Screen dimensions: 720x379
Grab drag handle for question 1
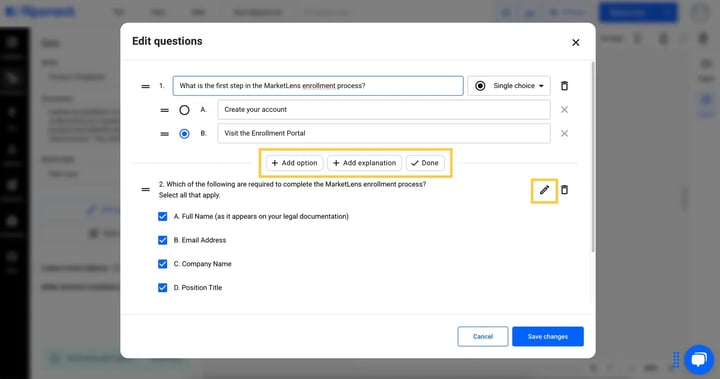146,86
